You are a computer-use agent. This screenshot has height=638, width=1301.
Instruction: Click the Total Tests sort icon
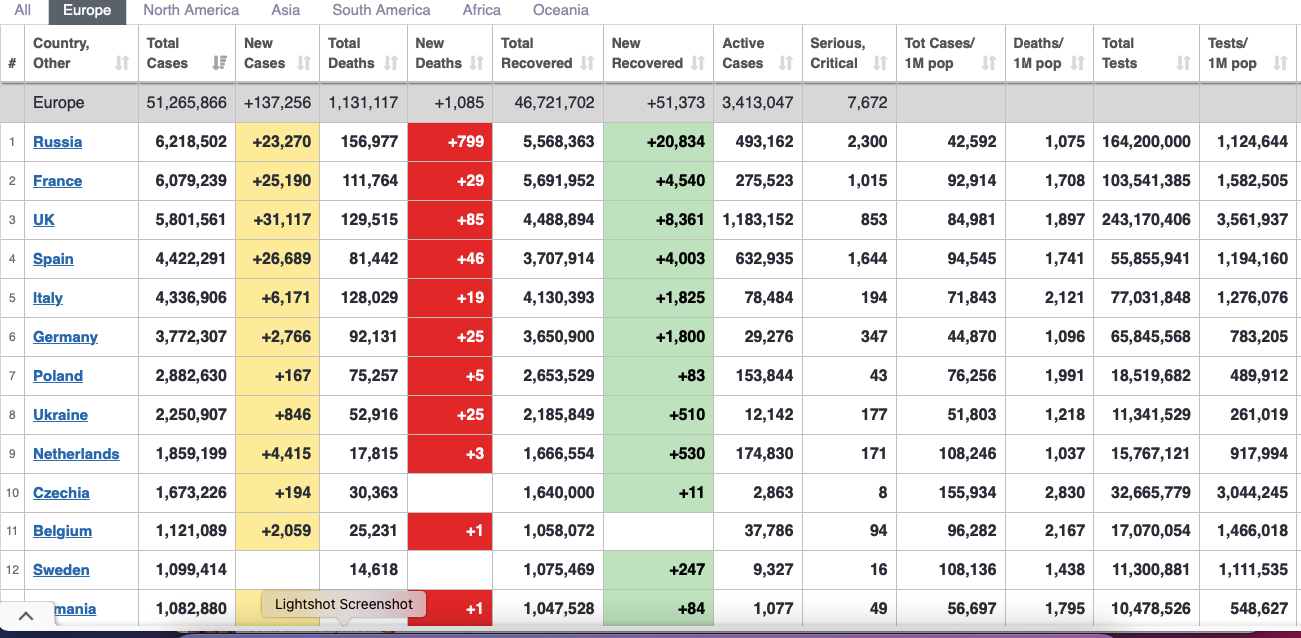(1183, 63)
